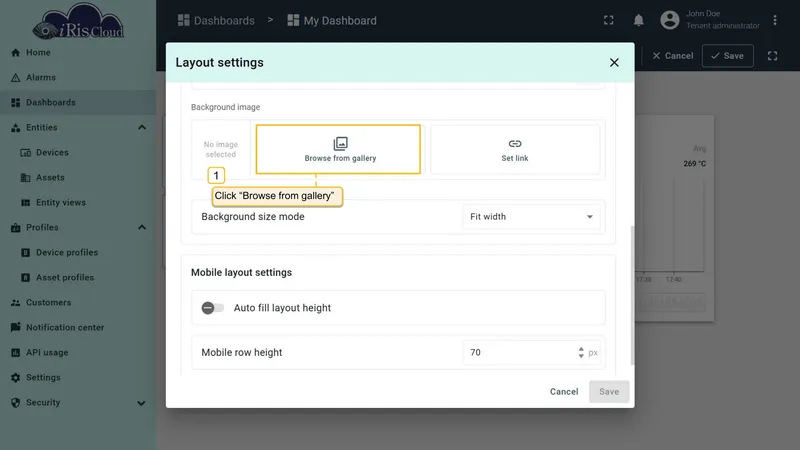Viewport: 800px width, 450px height.
Task: Click the Settings gear icon
Action: [16, 378]
